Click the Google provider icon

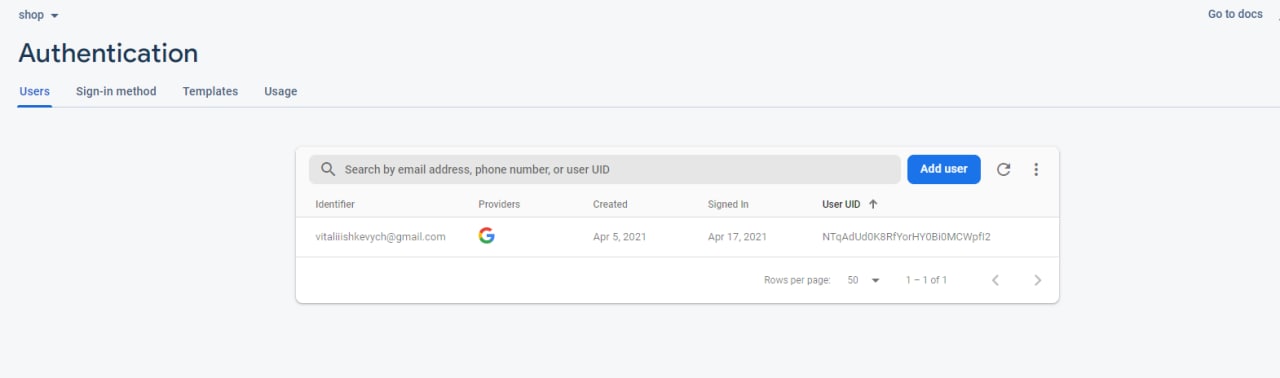486,236
